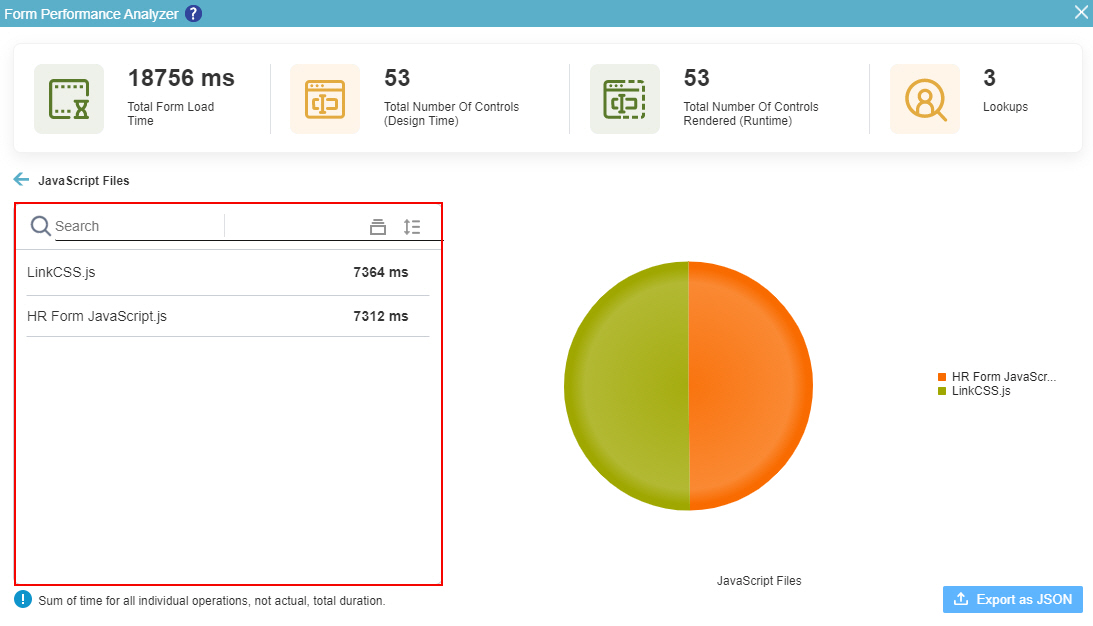This screenshot has height=626, width=1093.
Task: Click the JavaScript Files chart caption
Action: tap(759, 581)
